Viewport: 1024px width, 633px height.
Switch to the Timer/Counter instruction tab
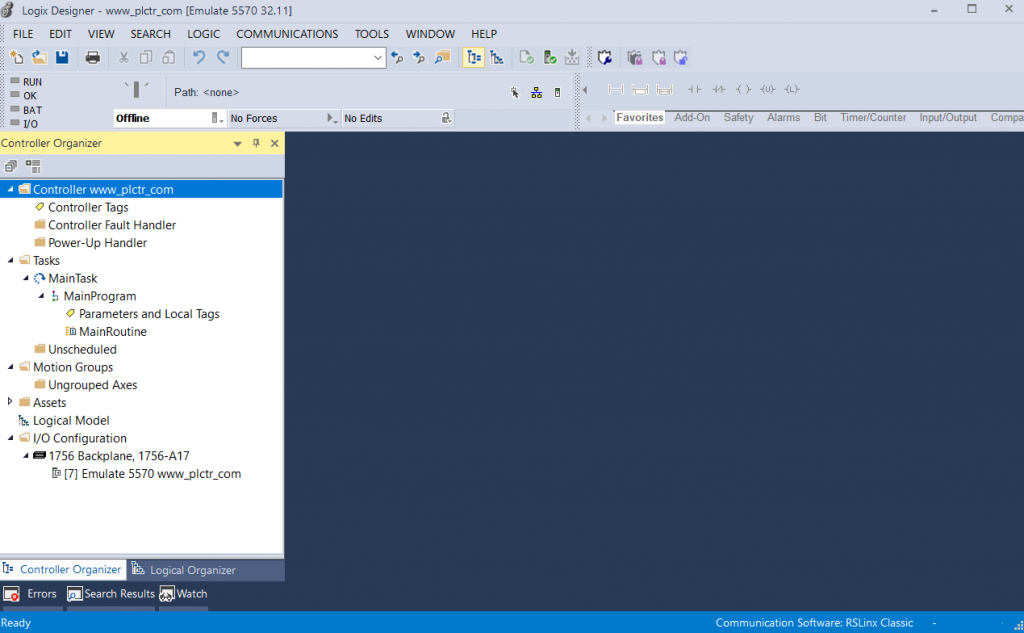872,117
